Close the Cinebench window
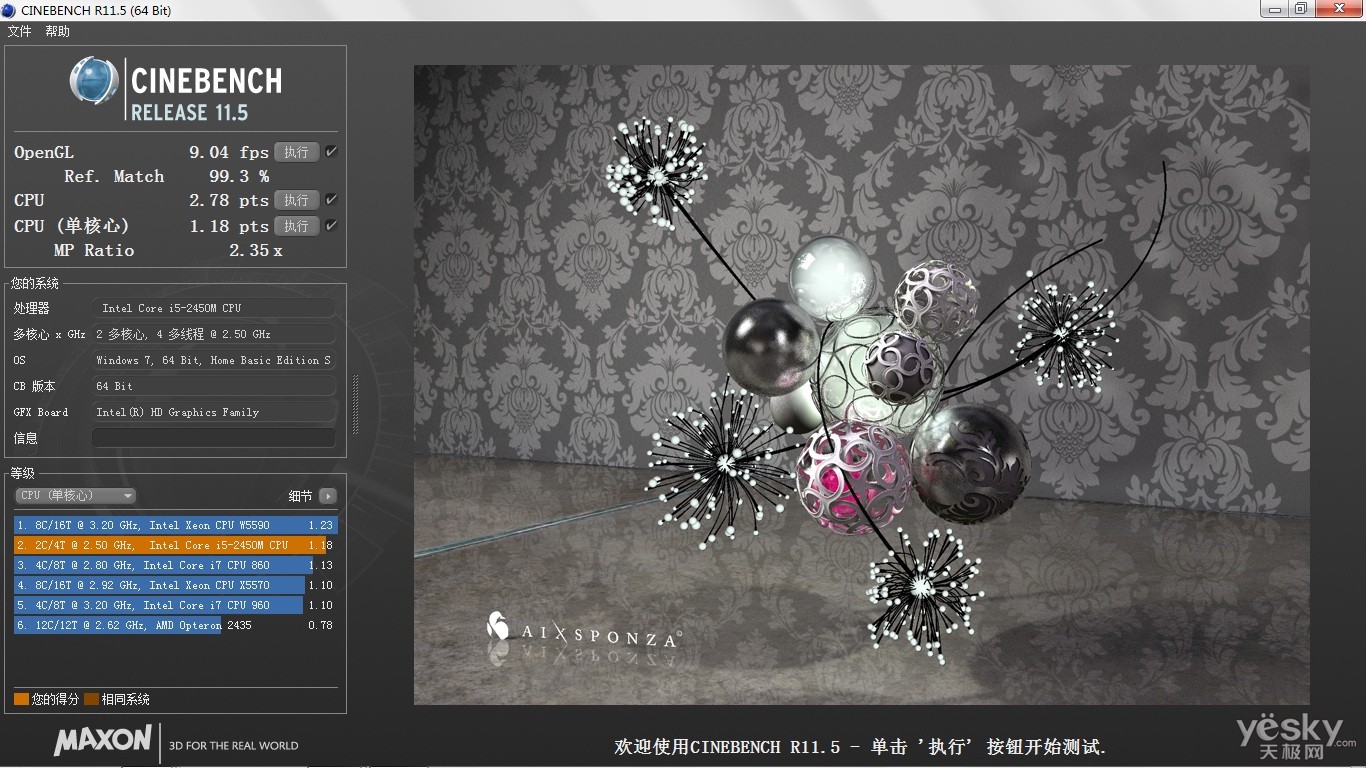Image resolution: width=1366 pixels, height=768 pixels. 1338,9
